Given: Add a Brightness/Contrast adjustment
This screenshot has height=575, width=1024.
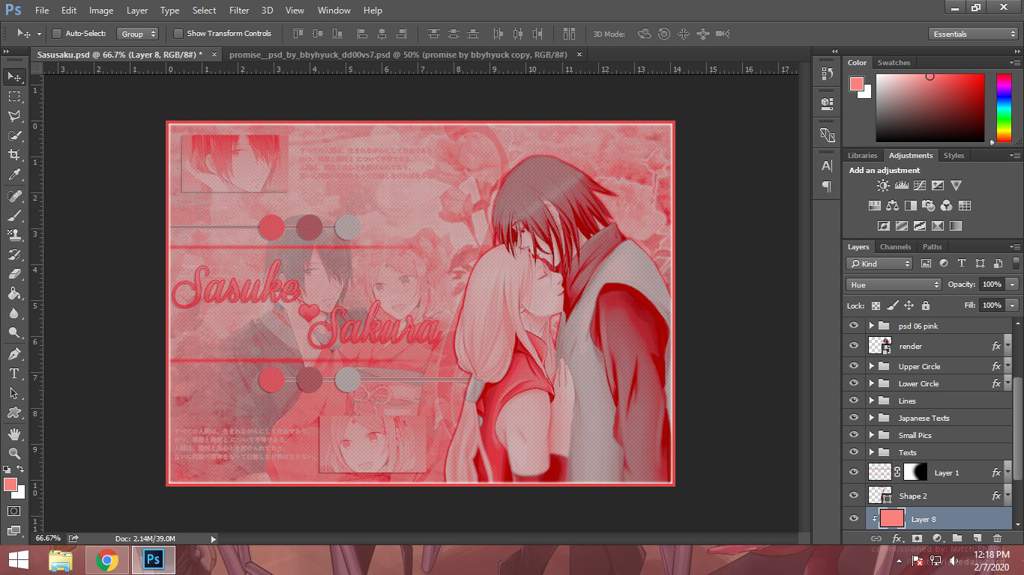Looking at the screenshot, I should pyautogui.click(x=883, y=186).
